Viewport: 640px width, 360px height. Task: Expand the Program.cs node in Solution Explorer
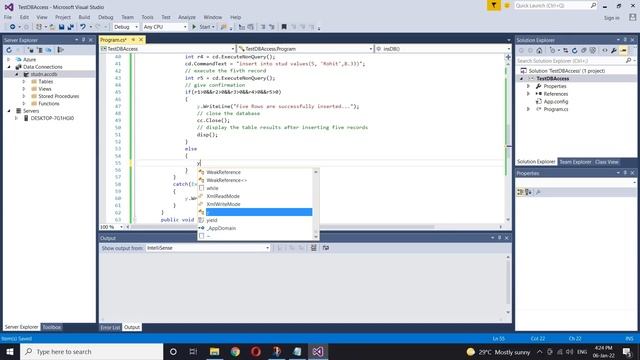click(528, 109)
